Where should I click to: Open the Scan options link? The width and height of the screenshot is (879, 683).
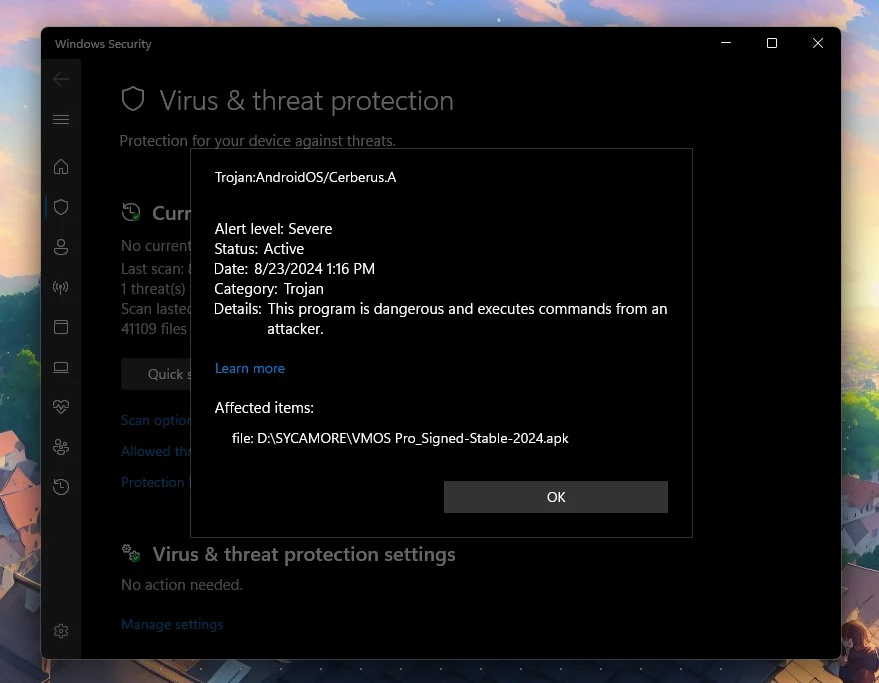coord(156,421)
